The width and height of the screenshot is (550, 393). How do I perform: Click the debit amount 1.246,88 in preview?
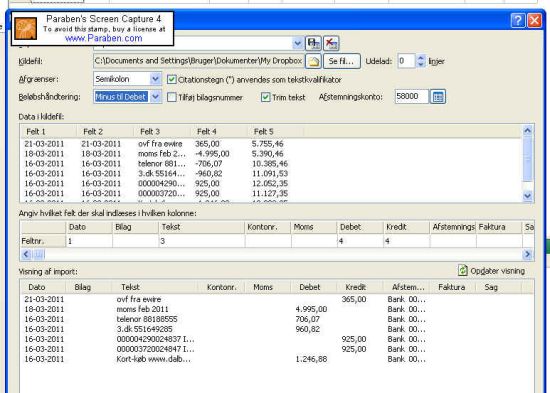tap(311, 359)
